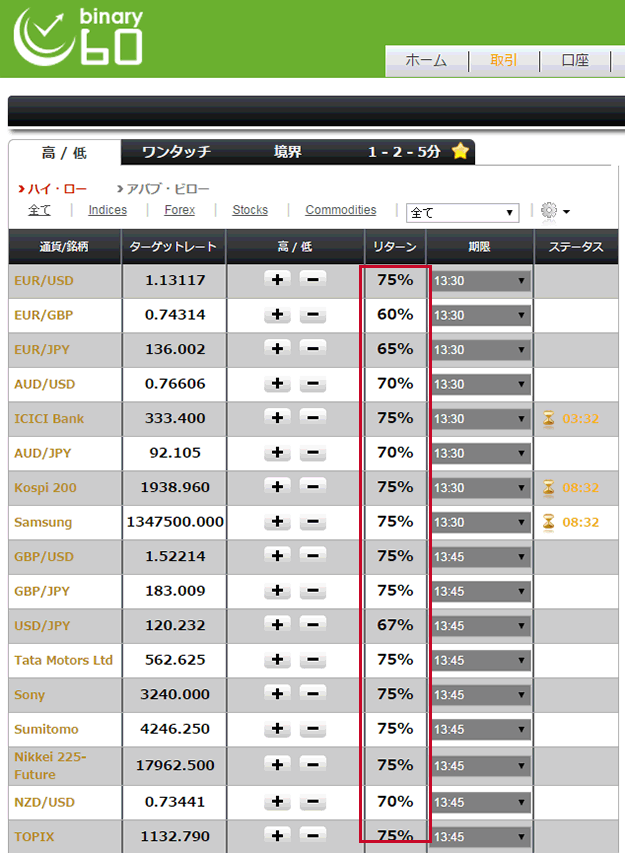Screen dimensions: 625x853
Task: Click the hourglass icon in ICICI Bank row
Action: [548, 419]
